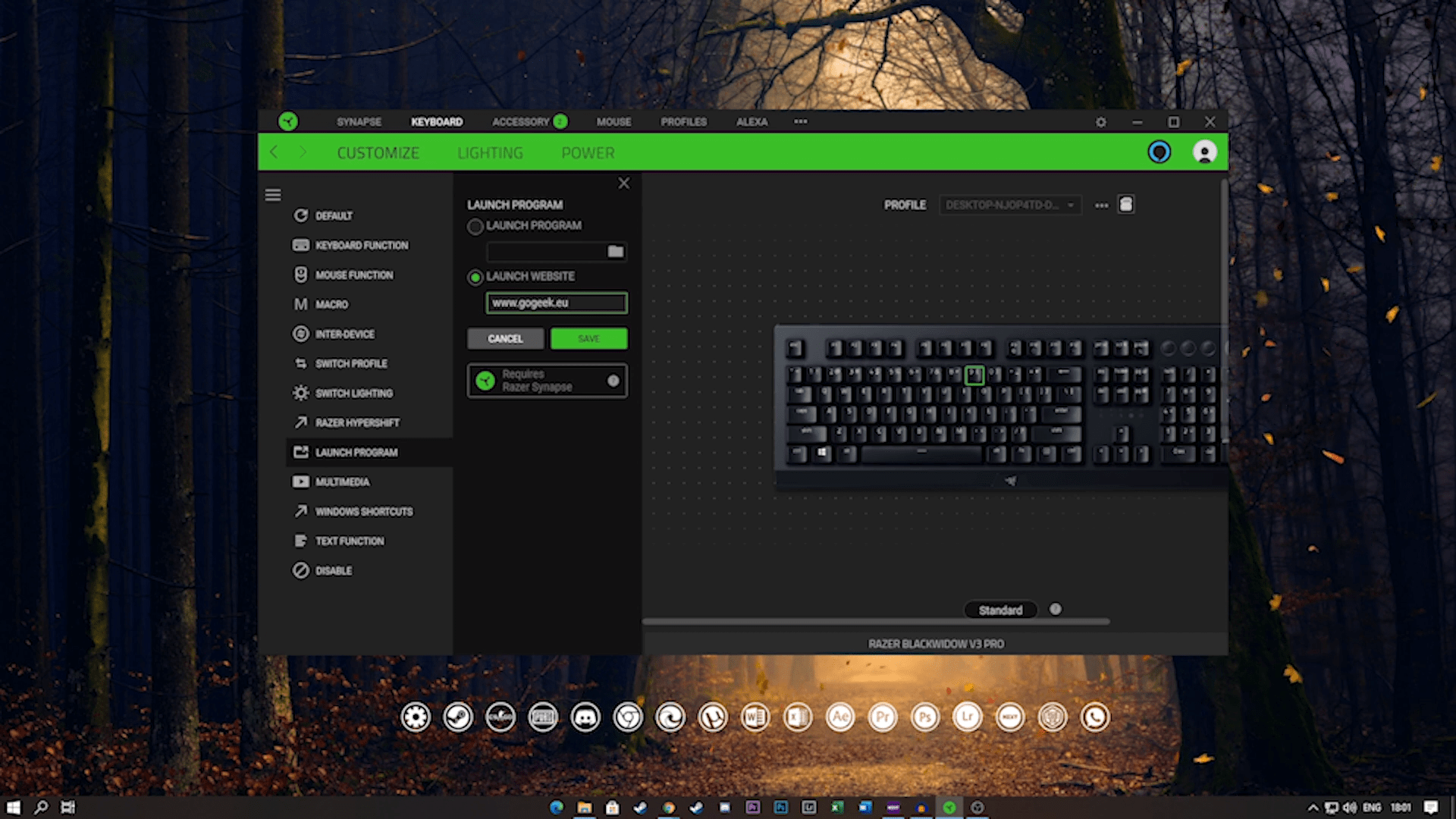
Task: Select the Launch Website radio button
Action: point(475,278)
